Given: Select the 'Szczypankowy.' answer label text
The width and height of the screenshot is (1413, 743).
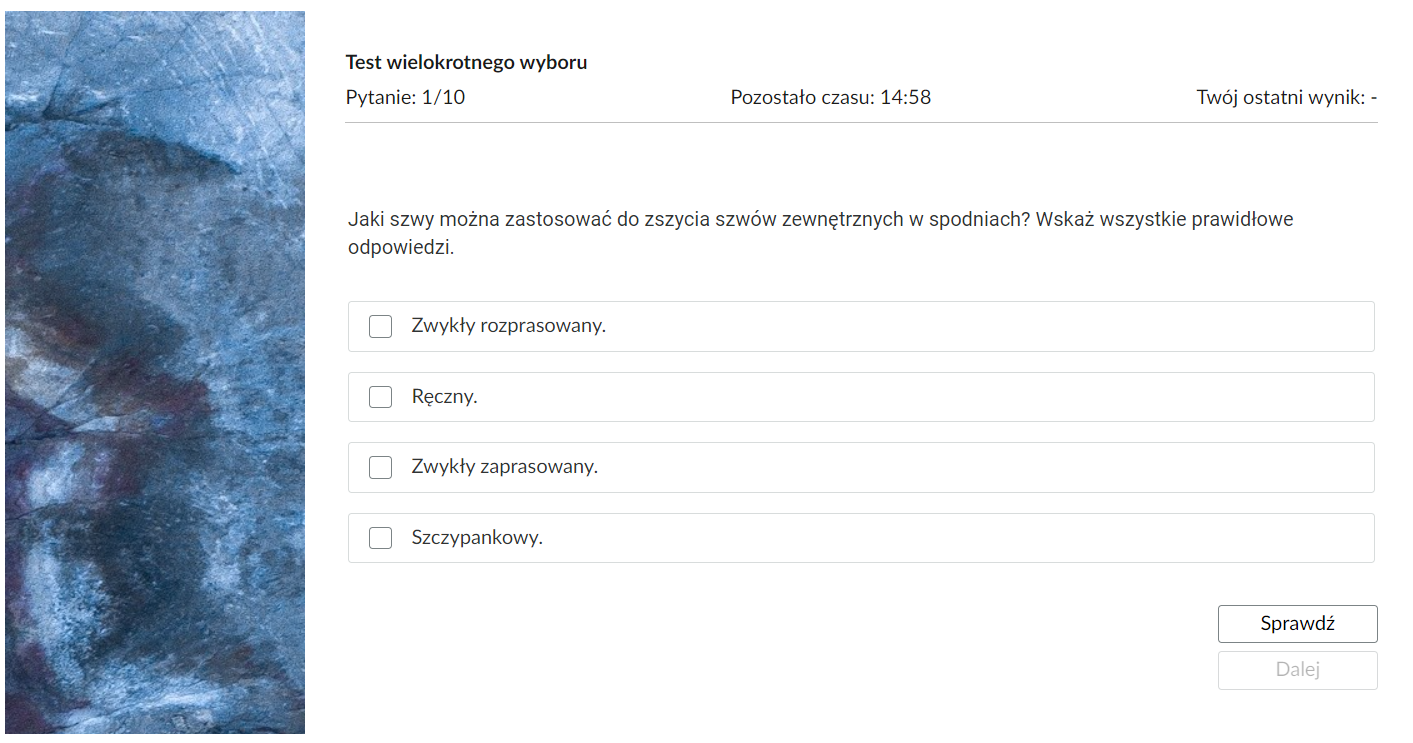Looking at the screenshot, I should pyautogui.click(x=477, y=538).
